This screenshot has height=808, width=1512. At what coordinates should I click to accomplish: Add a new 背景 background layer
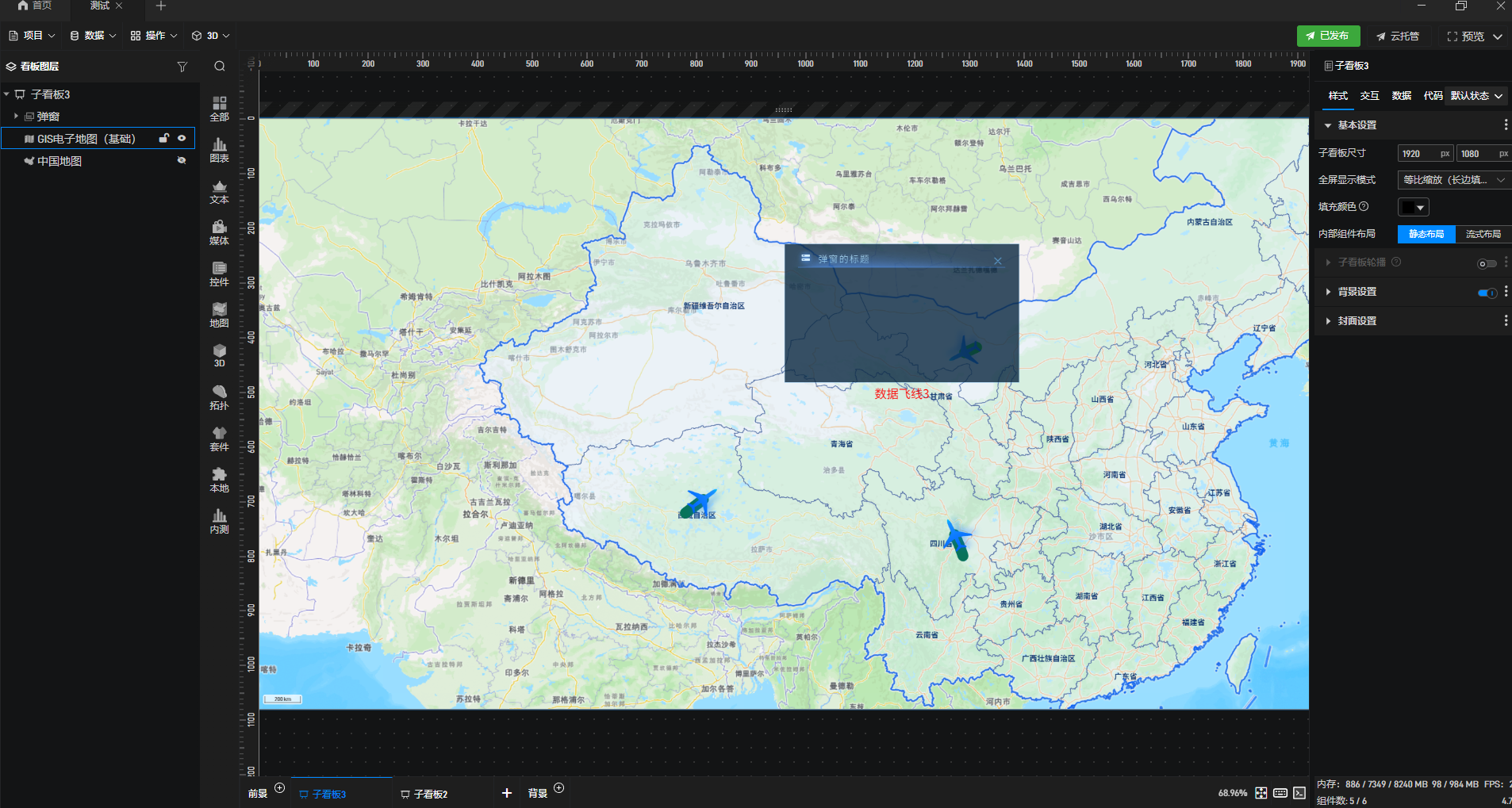559,787
